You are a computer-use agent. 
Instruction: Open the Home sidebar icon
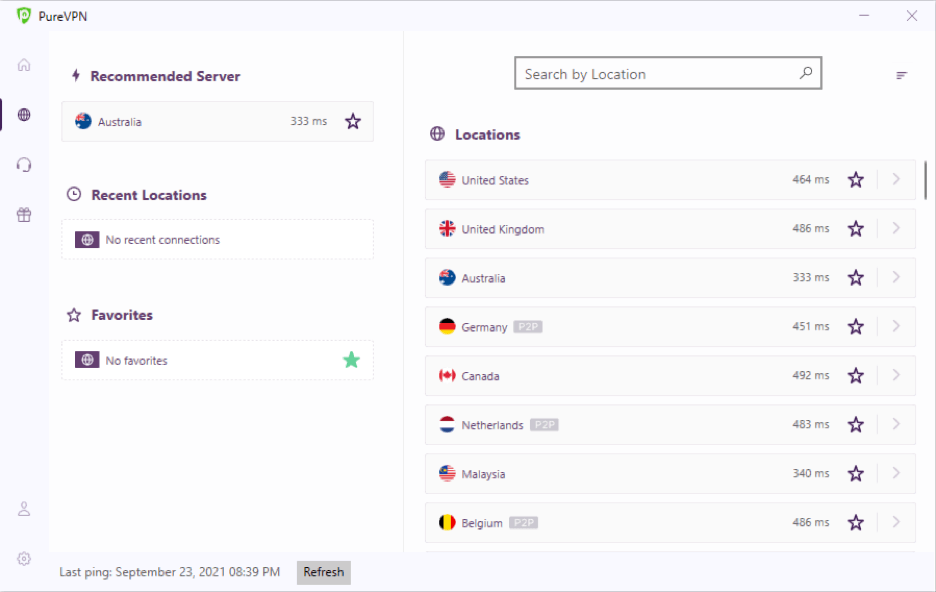point(24,64)
